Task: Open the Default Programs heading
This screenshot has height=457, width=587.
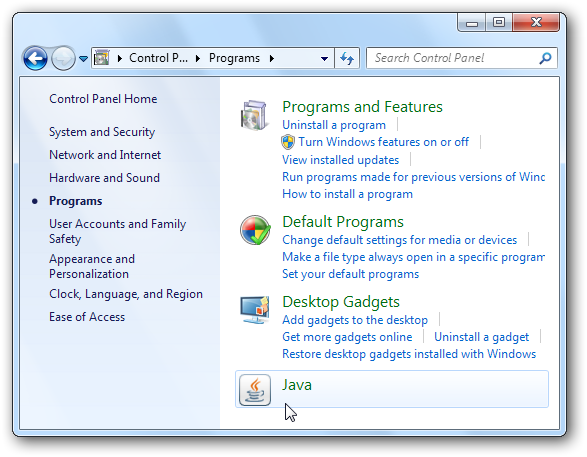Action: click(x=343, y=222)
